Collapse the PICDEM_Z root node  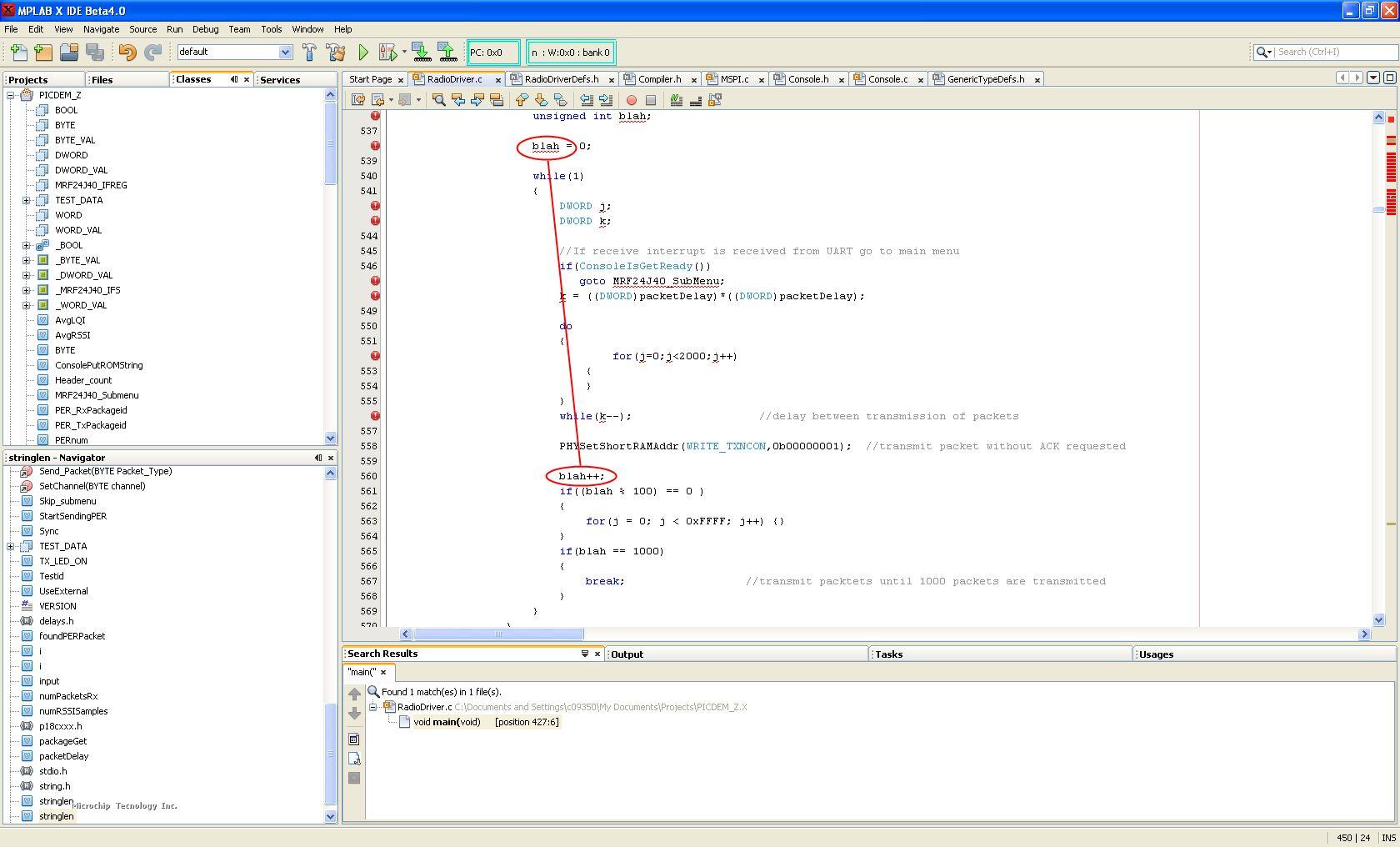tap(12, 95)
